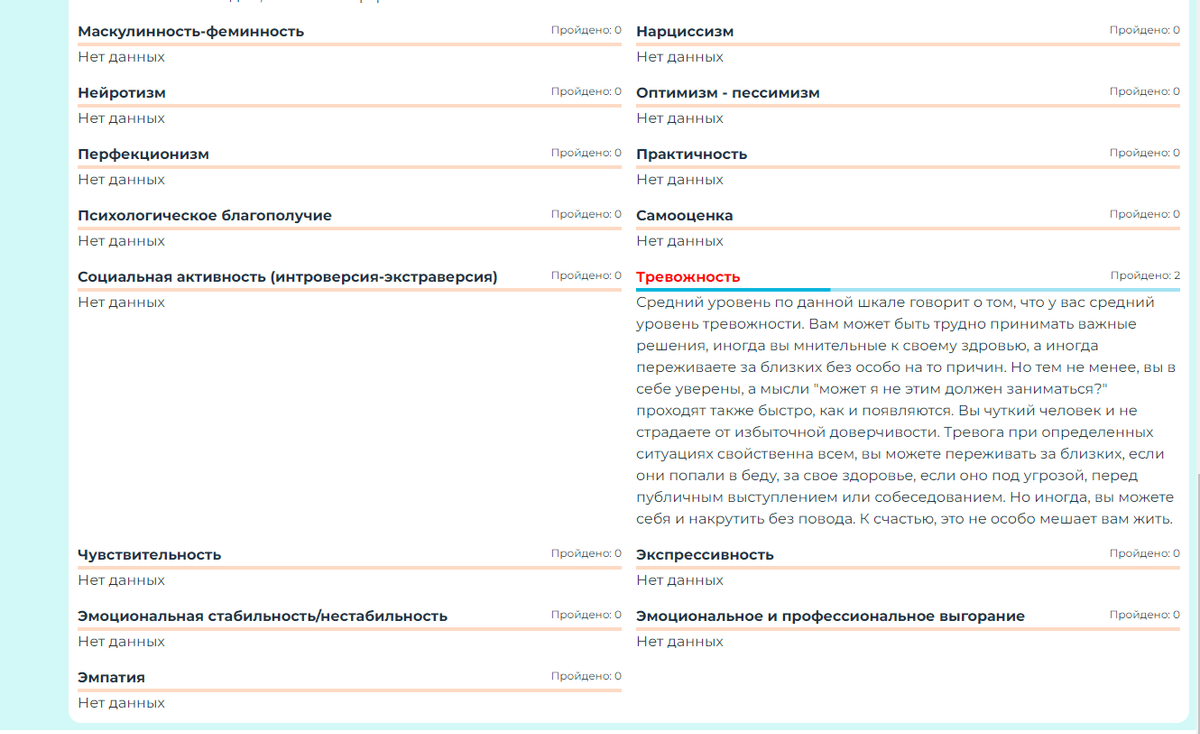Viewport: 1200px width, 734px height.
Task: Click the Эмпатия scale progress bar
Action: click(350, 690)
